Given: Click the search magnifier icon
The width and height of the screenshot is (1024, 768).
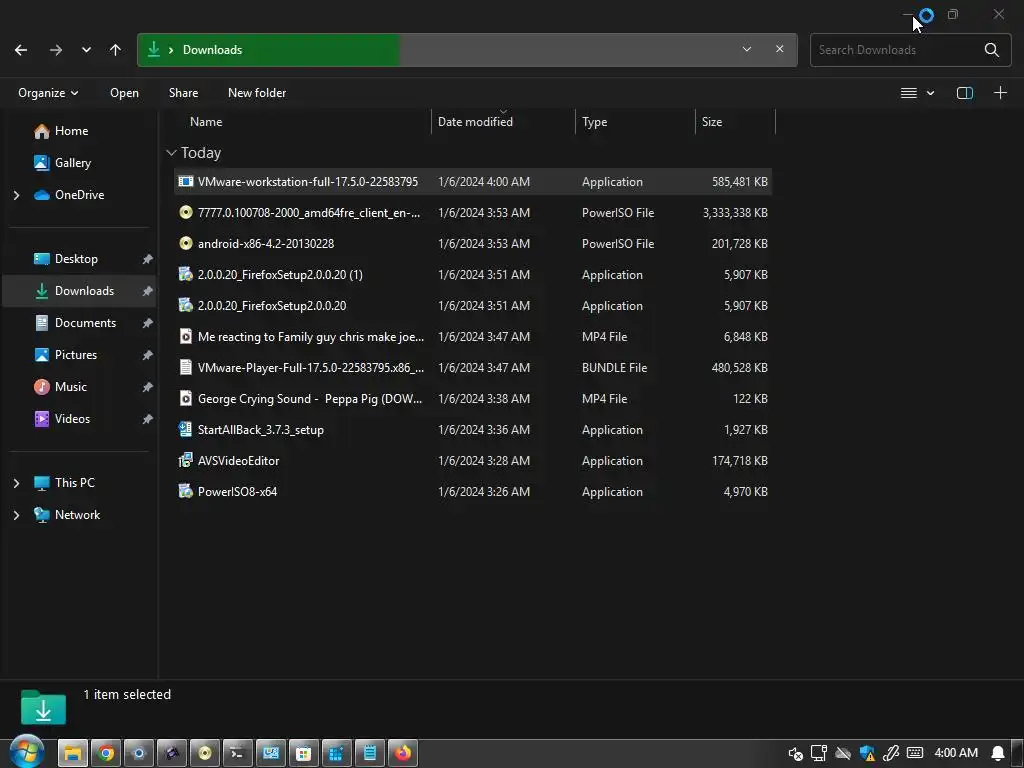Looking at the screenshot, I should [991, 50].
